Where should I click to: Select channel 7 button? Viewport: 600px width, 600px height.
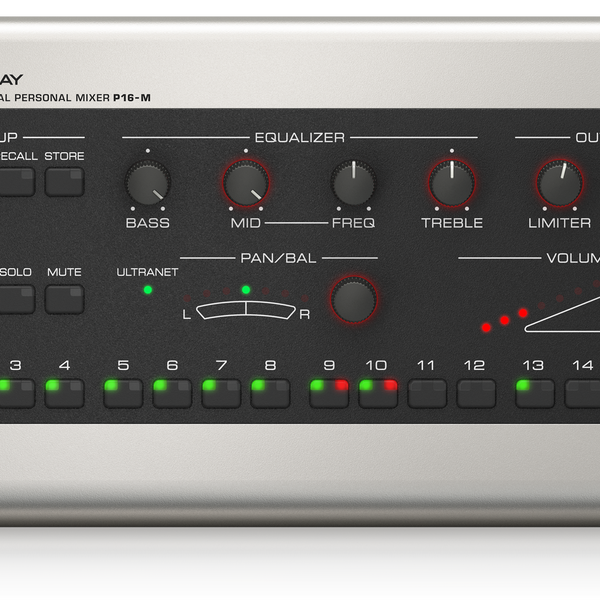pos(221,393)
